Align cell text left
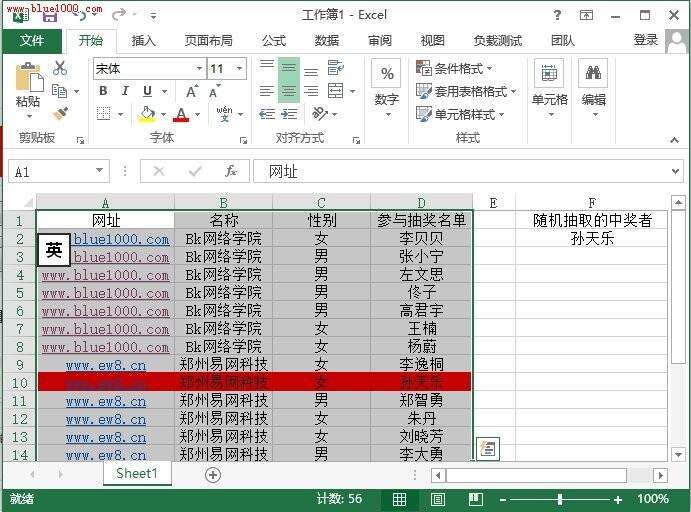The image size is (691, 512). coord(267,91)
